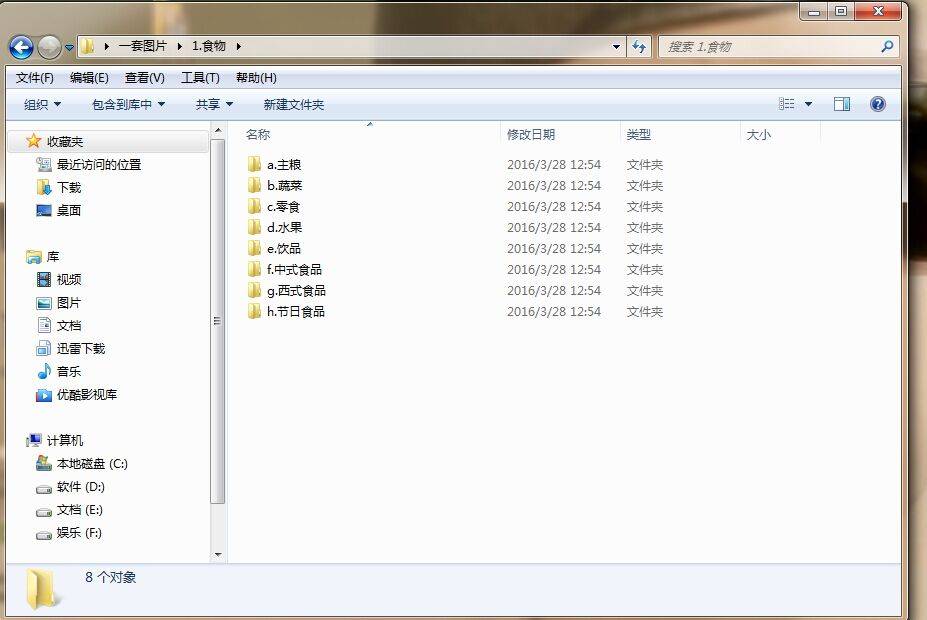The width and height of the screenshot is (927, 620).
Task: Toggle the preview pane icon
Action: (841, 103)
